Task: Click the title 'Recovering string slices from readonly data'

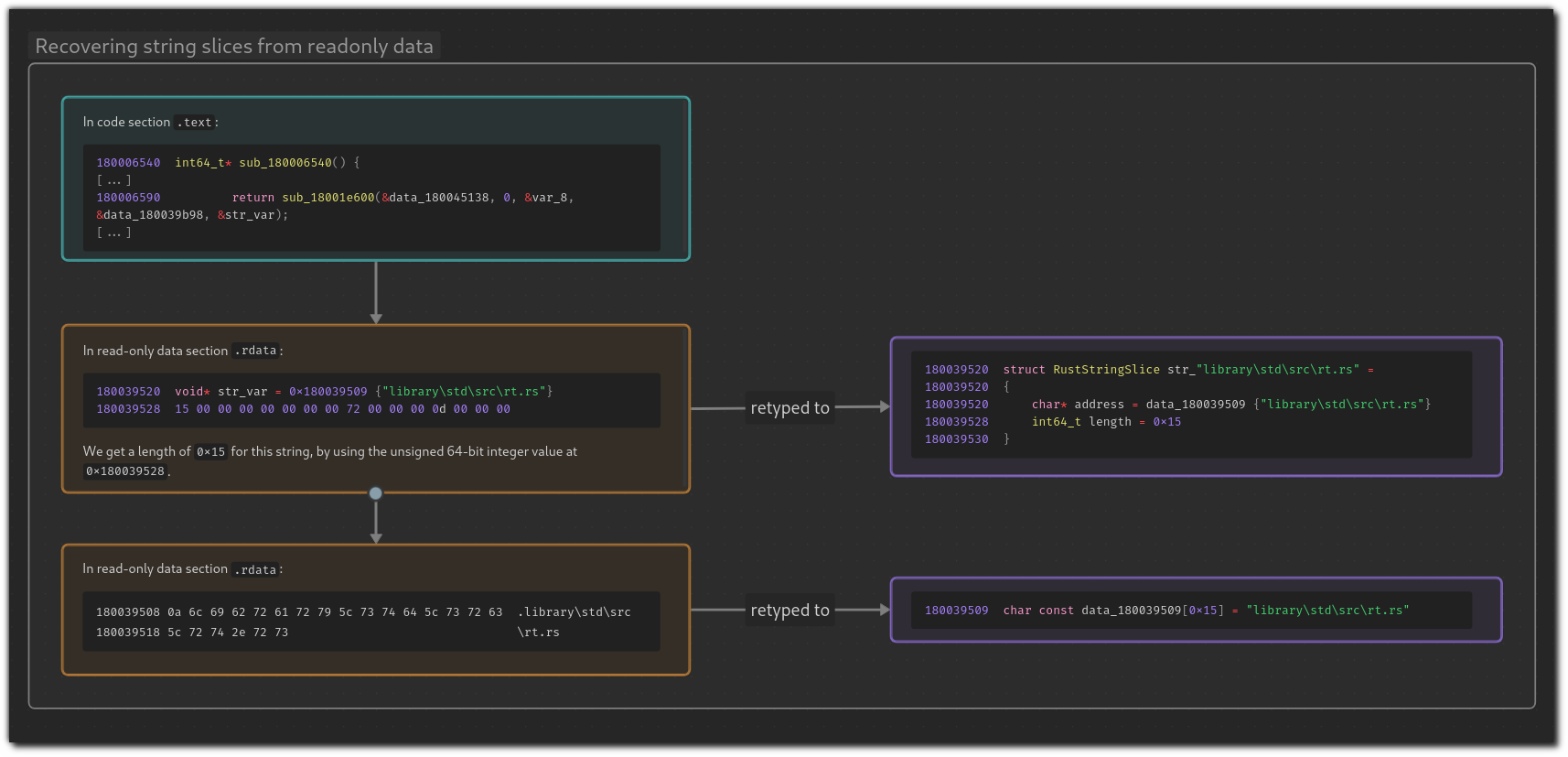Action: coord(234,46)
